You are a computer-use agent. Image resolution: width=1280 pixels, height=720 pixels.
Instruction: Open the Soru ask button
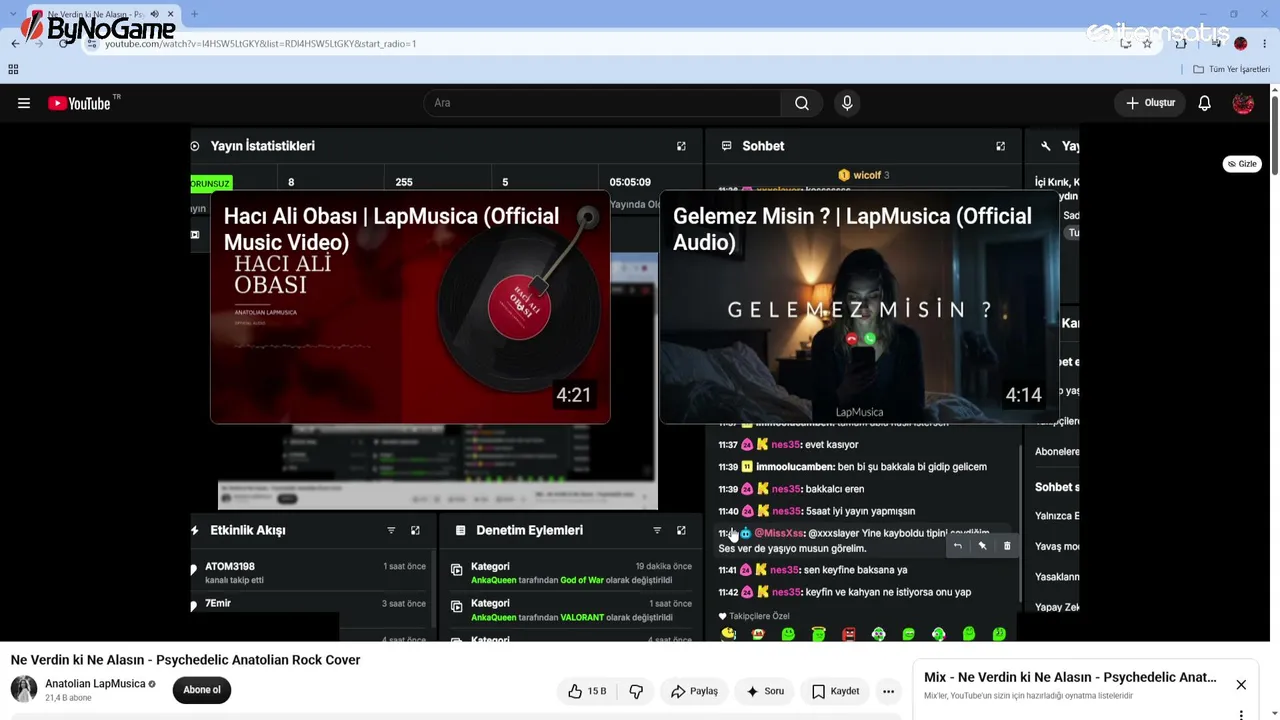coord(765,691)
